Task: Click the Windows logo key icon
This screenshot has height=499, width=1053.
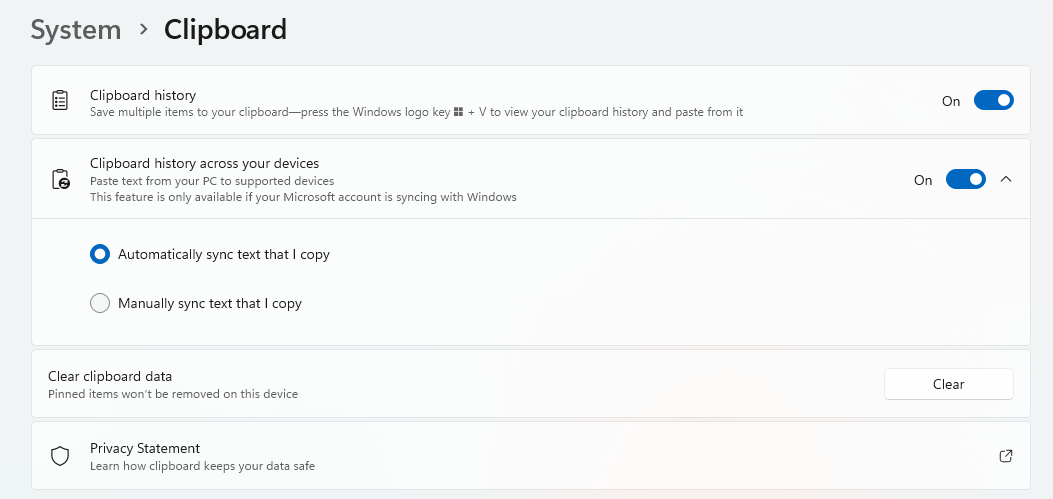Action: tap(459, 112)
